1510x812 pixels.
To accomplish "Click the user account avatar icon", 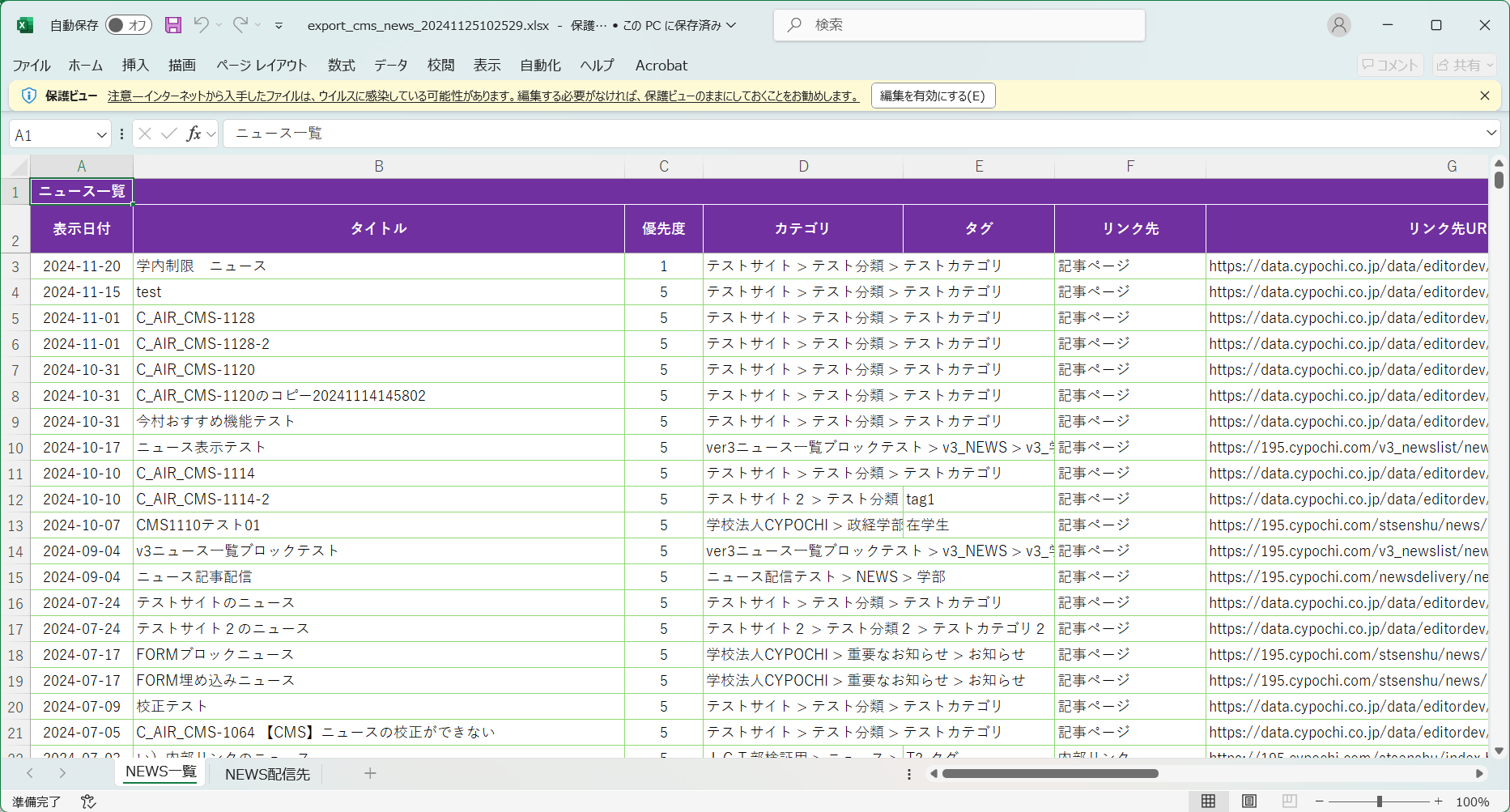I will [x=1339, y=25].
